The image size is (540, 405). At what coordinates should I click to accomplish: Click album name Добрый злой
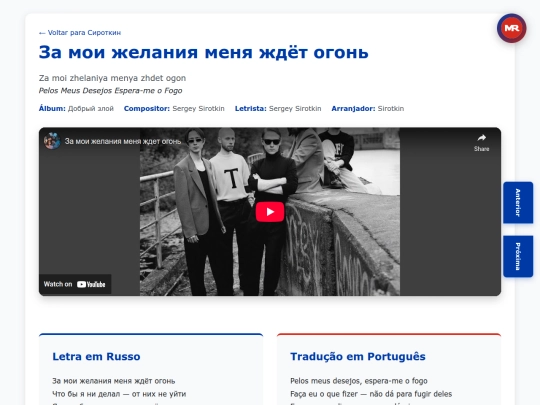pos(91,108)
